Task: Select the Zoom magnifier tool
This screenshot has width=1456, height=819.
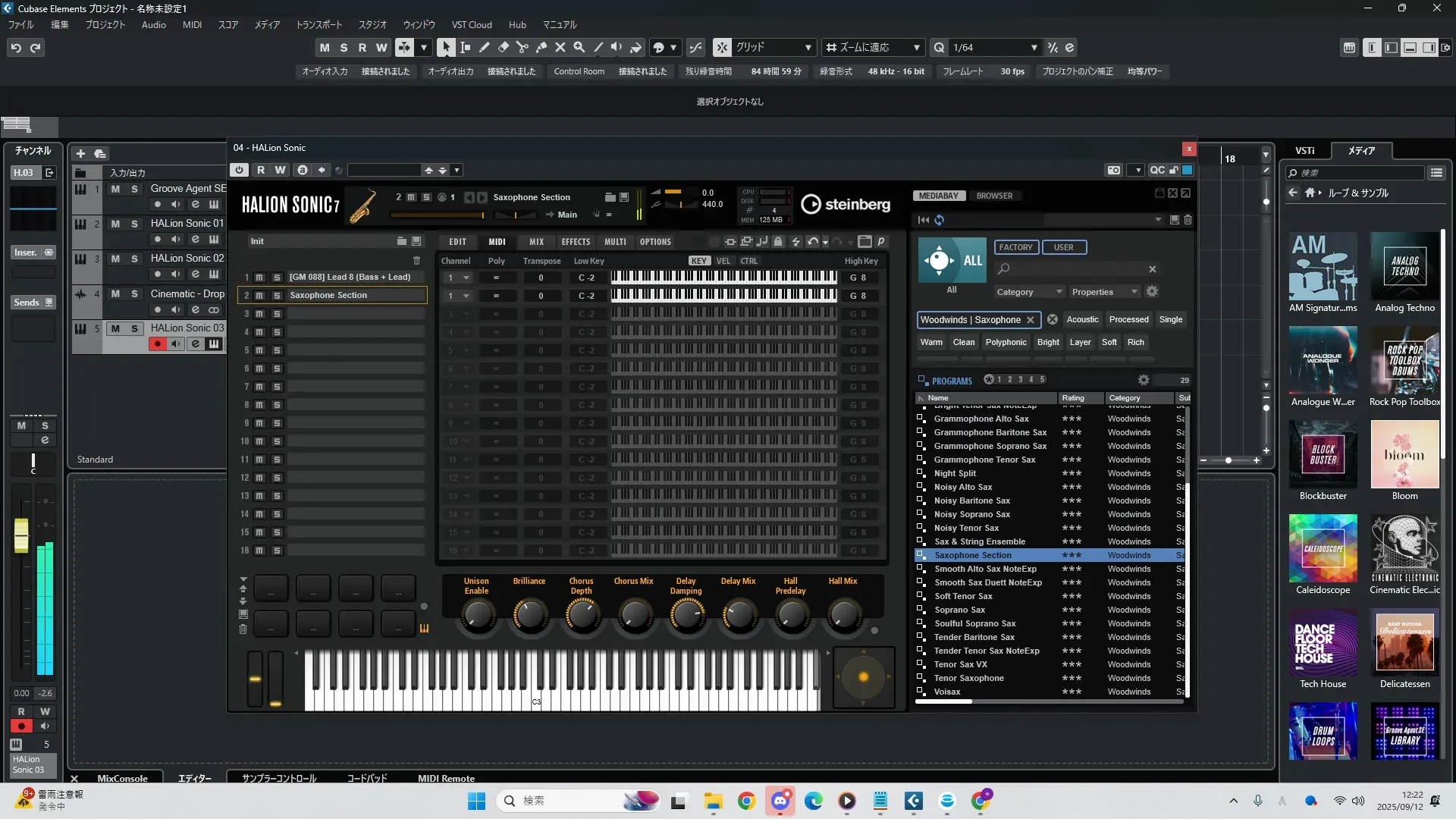Action: [x=579, y=47]
